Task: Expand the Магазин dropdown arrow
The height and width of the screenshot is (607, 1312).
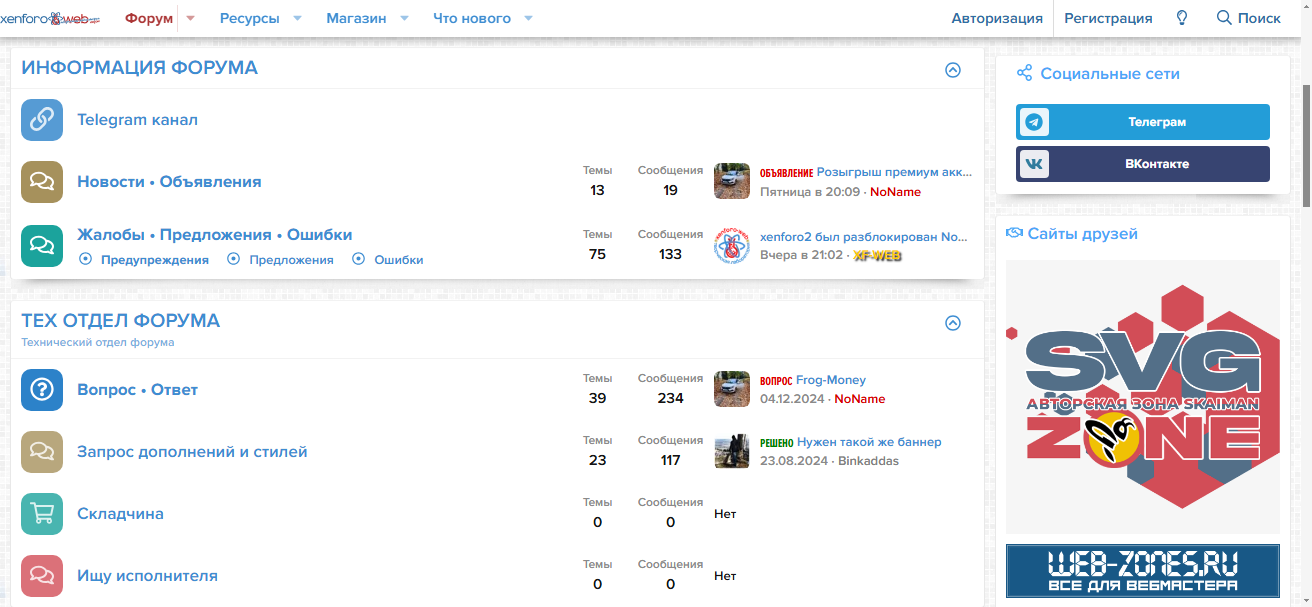Action: (404, 18)
